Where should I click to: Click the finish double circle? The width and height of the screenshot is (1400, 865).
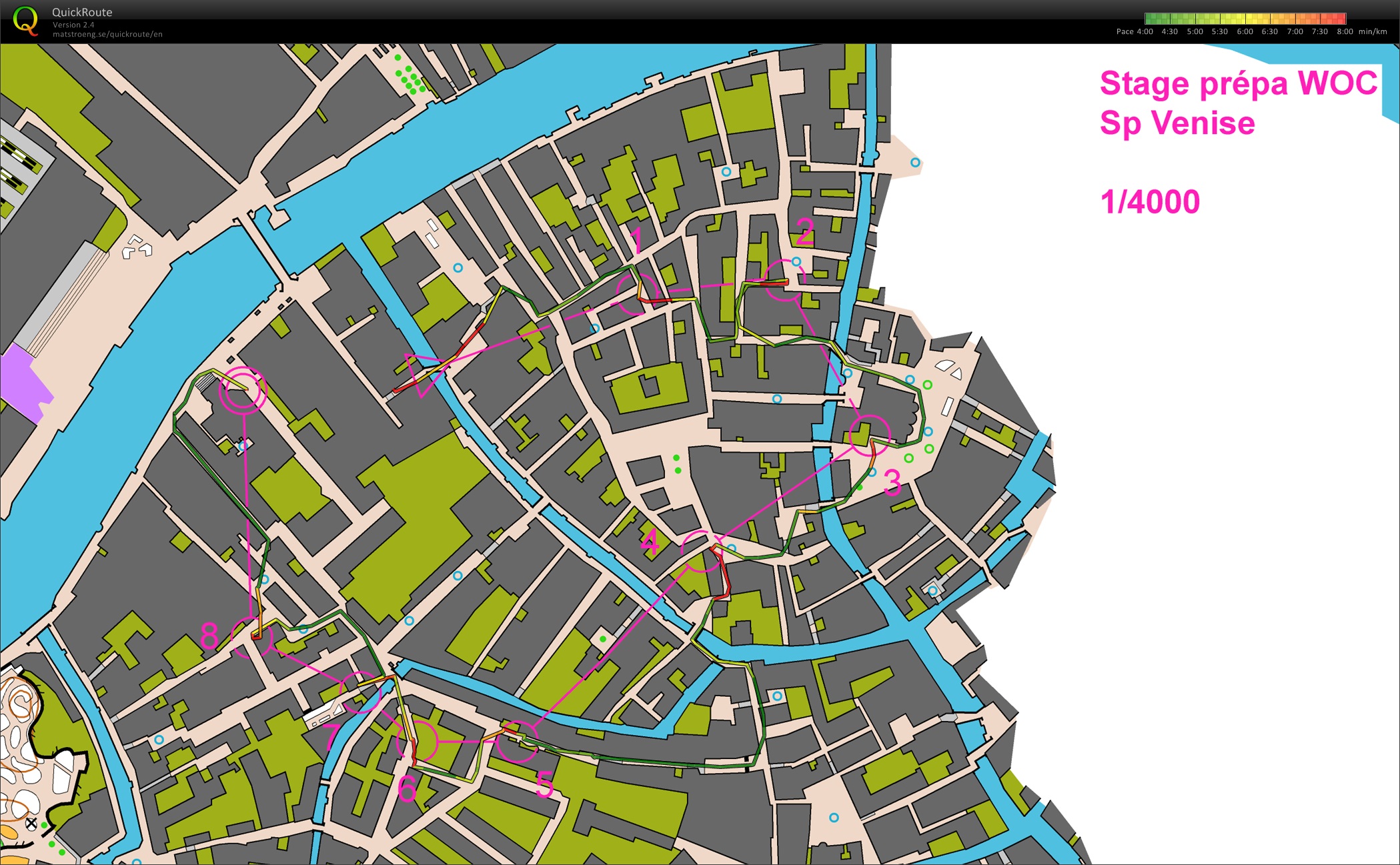click(x=243, y=390)
